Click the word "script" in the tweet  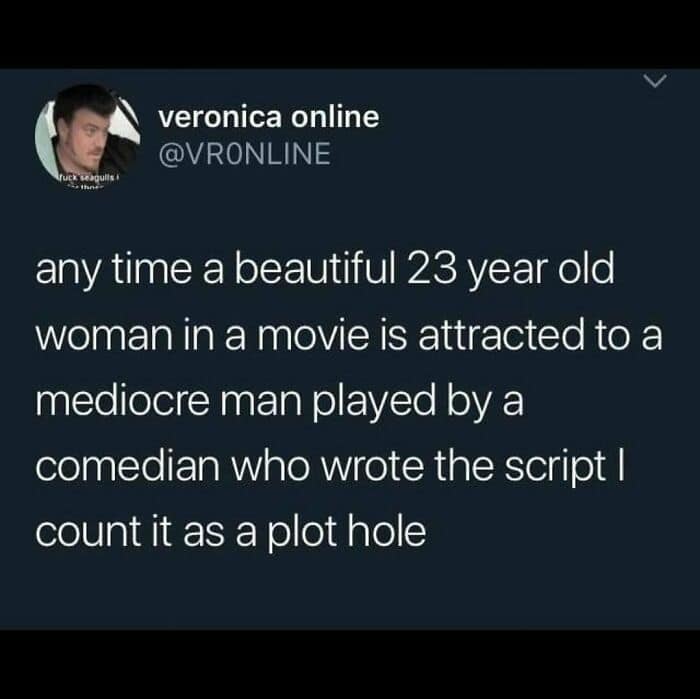pos(555,469)
